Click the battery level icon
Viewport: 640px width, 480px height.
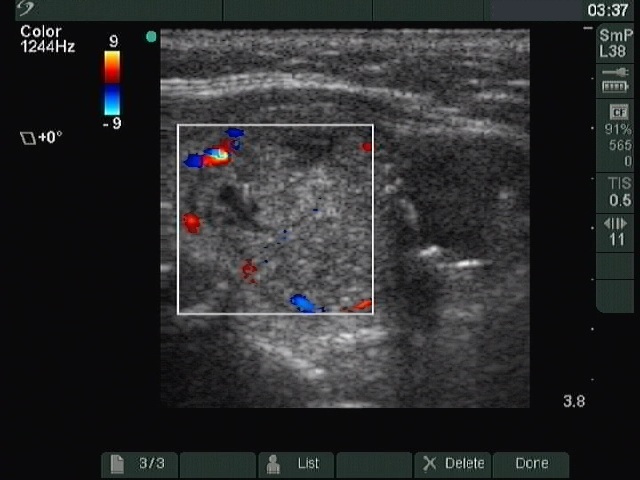point(616,87)
